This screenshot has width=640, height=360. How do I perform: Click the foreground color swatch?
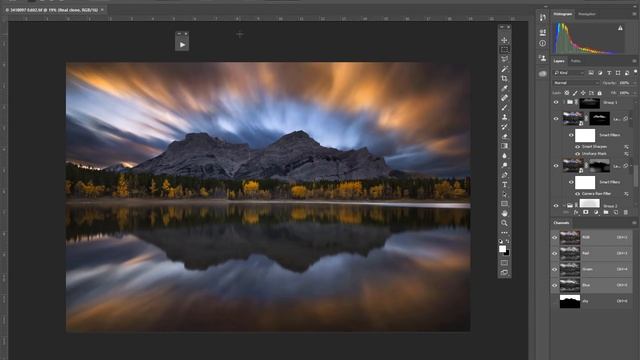click(502, 249)
